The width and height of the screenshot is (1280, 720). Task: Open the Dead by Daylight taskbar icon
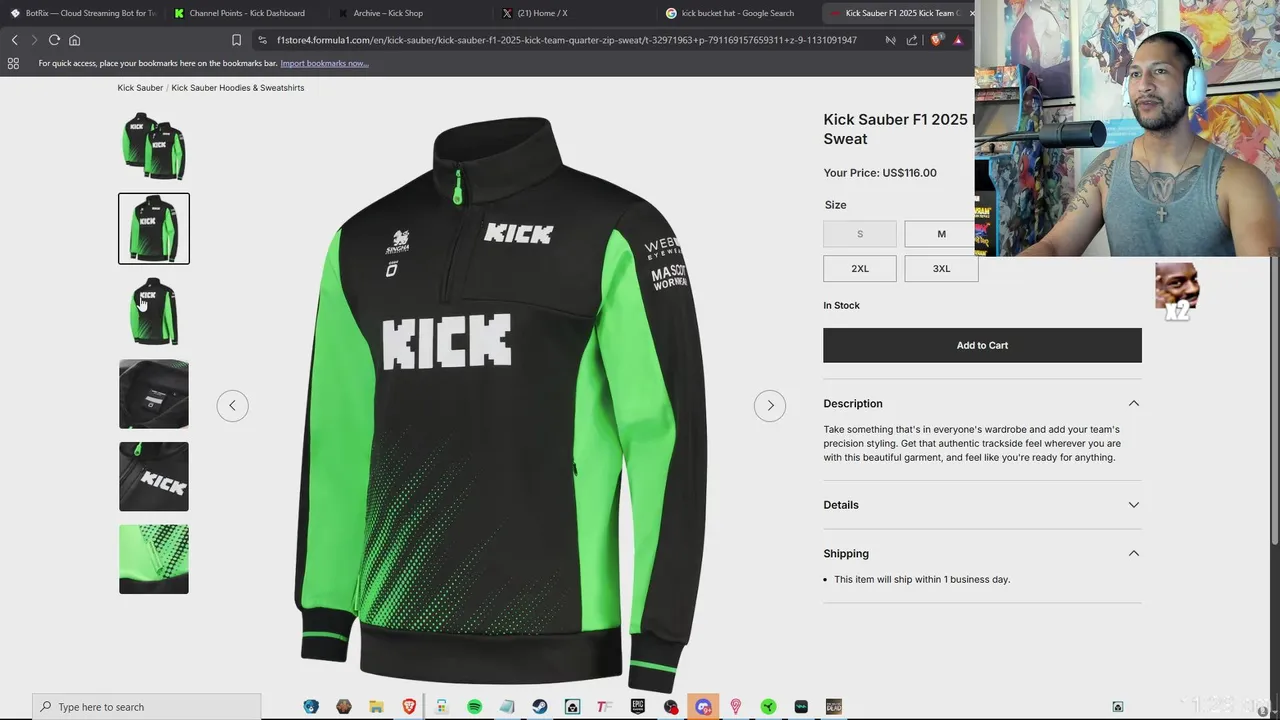pos(833,707)
